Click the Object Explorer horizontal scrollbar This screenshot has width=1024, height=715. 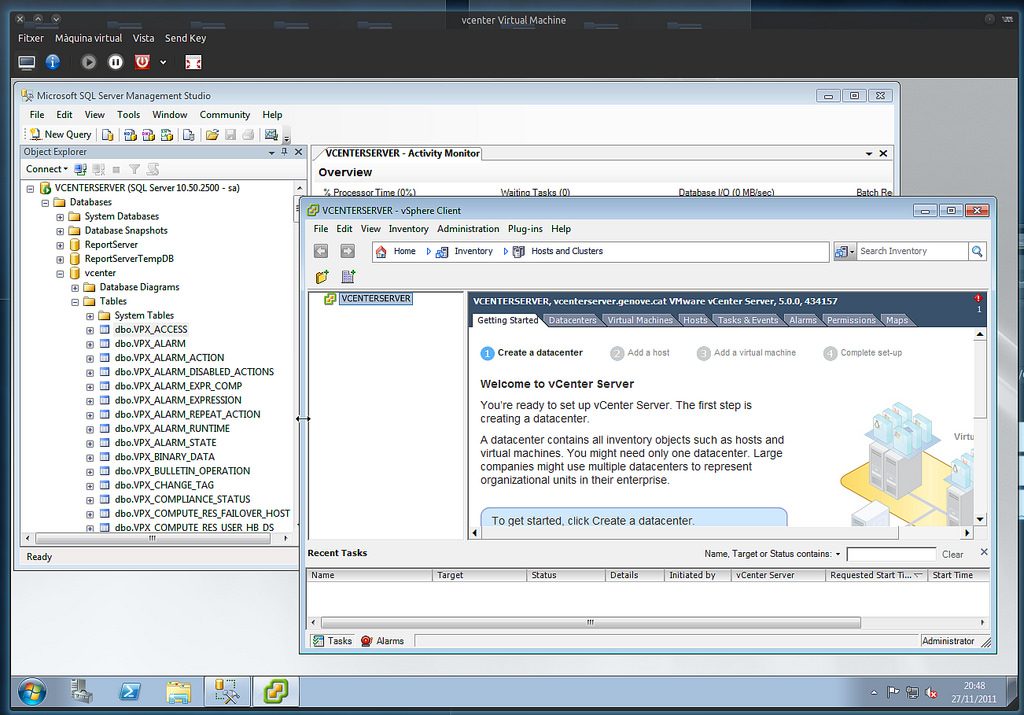(153, 539)
